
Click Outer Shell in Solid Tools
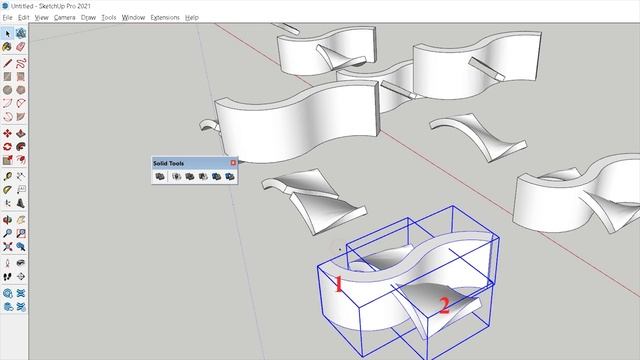tap(160, 176)
